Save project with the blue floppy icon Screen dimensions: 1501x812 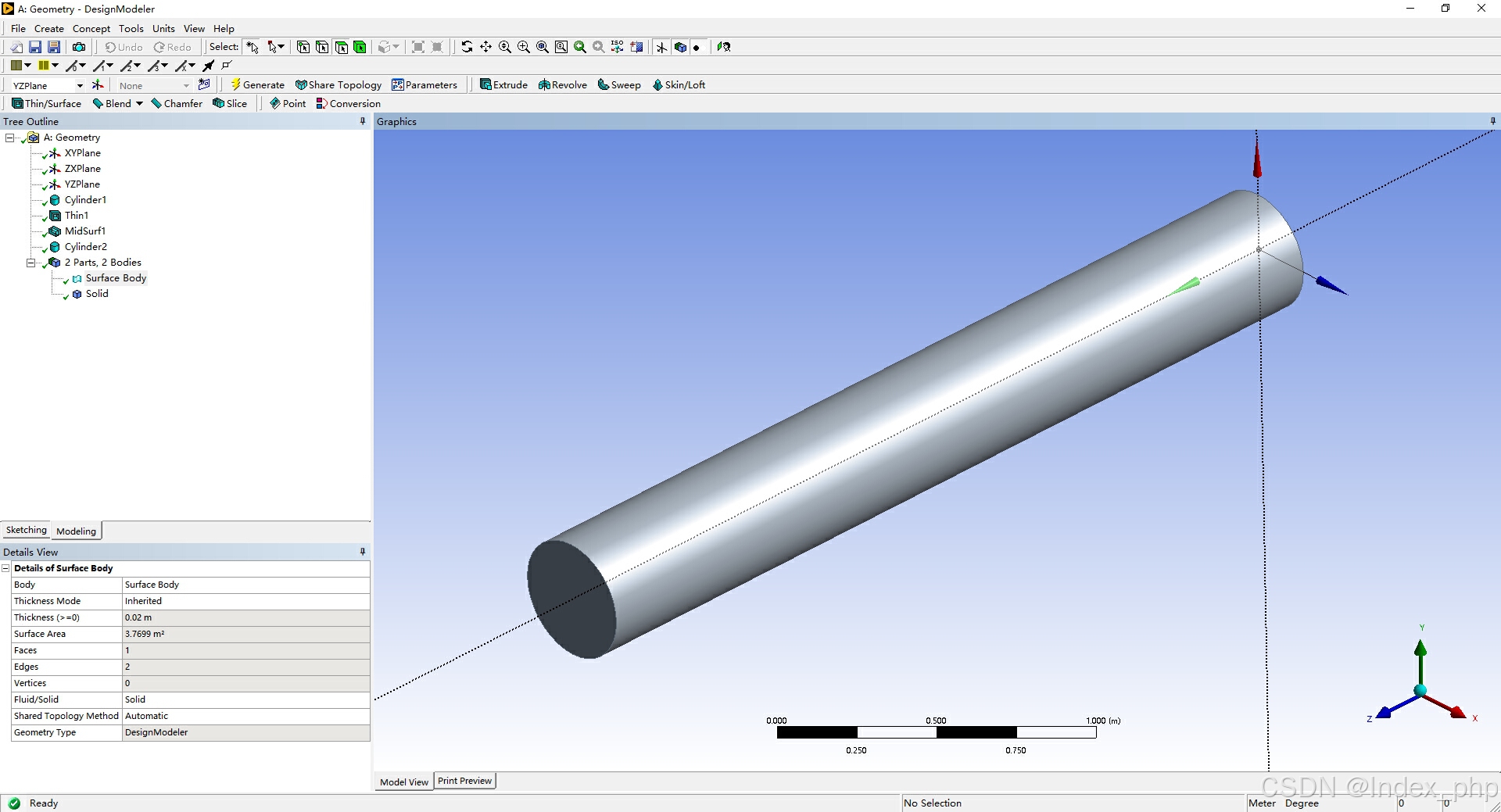pos(35,47)
